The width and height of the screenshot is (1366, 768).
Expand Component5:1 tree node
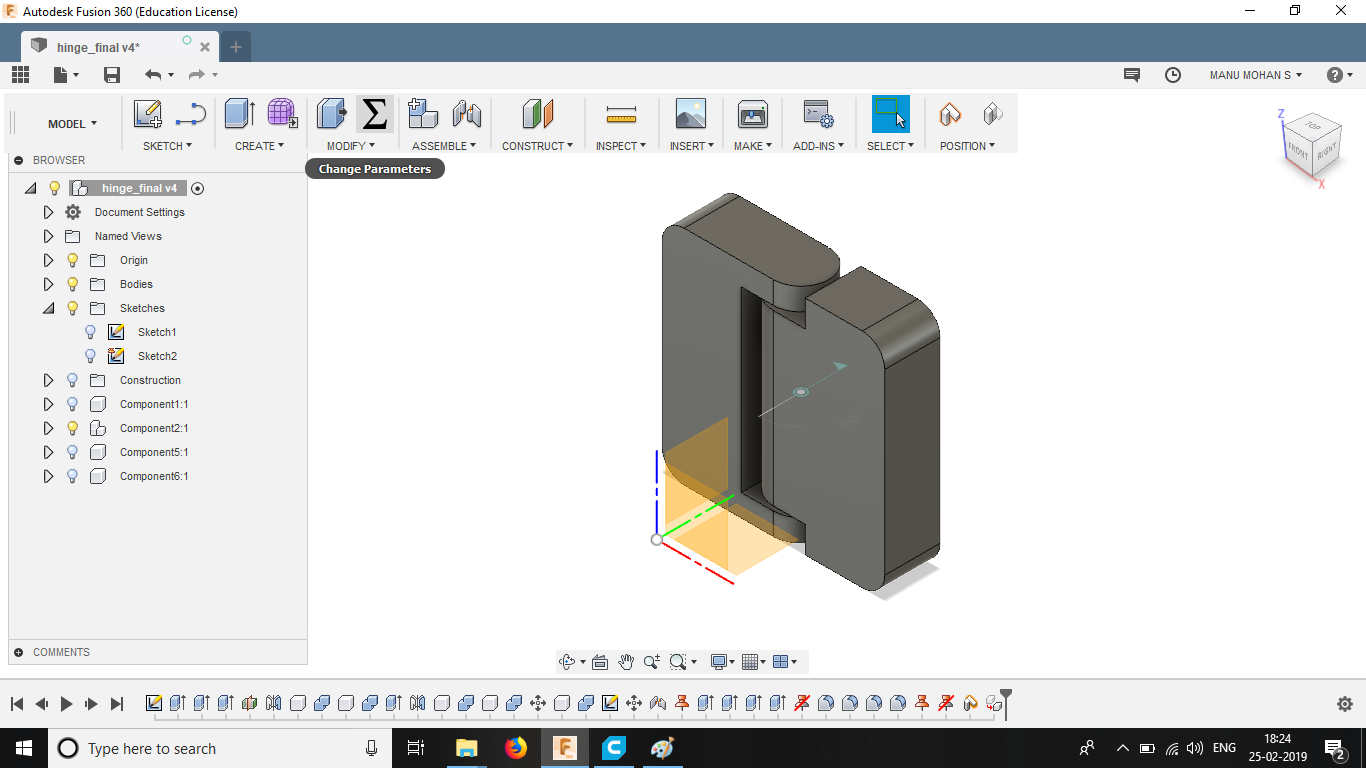point(48,452)
